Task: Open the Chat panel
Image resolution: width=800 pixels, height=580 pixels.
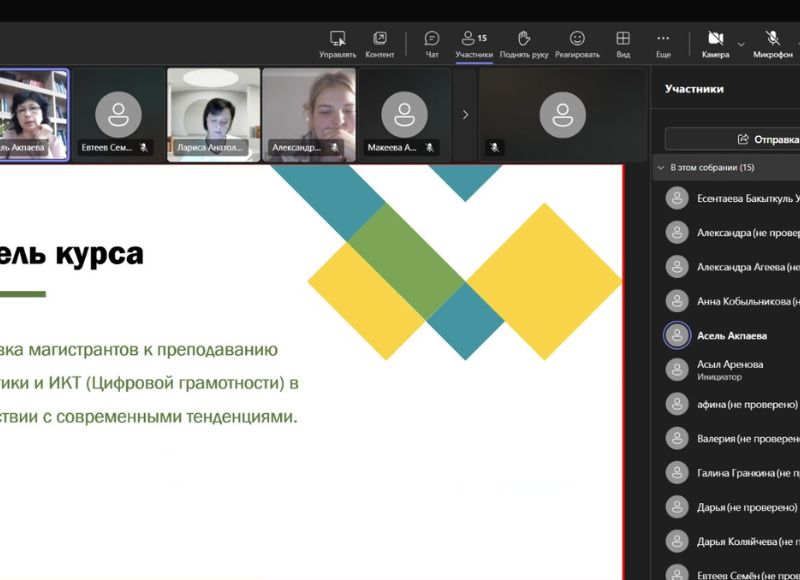Action: (432, 44)
